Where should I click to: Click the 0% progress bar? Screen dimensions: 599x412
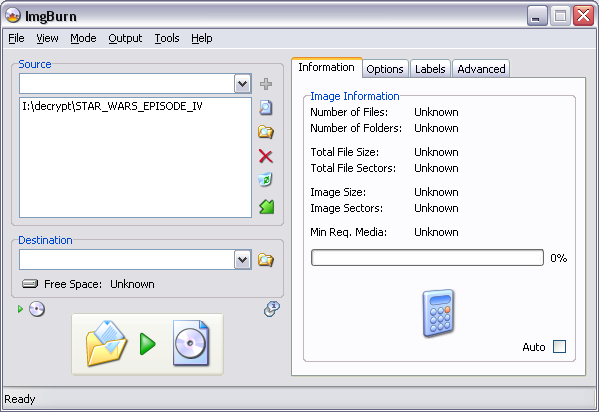(x=427, y=258)
